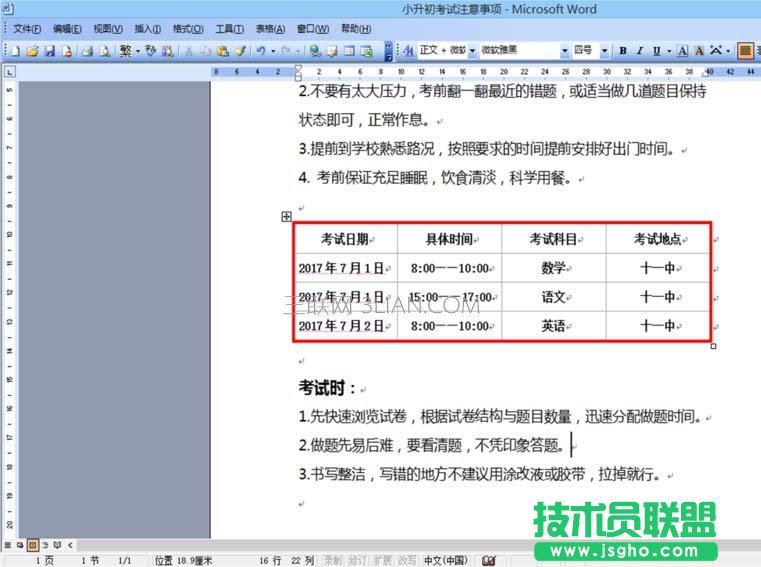Undo the last action

tap(261, 50)
